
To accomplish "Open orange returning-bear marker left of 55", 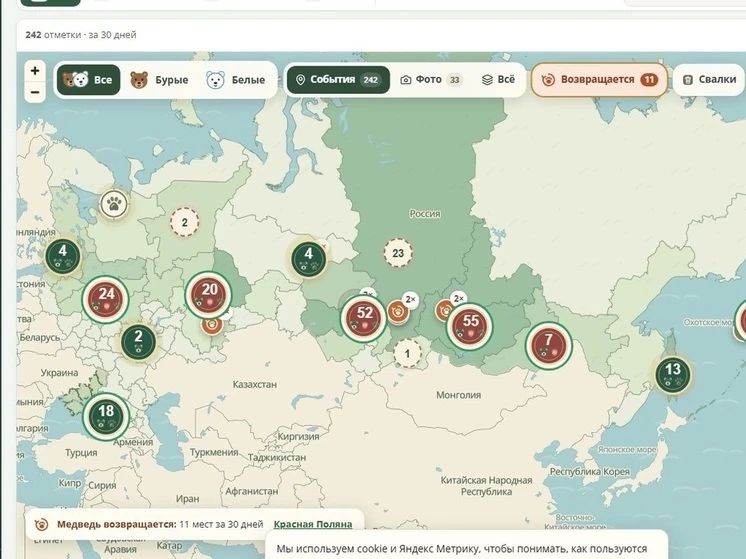I will (x=442, y=310).
